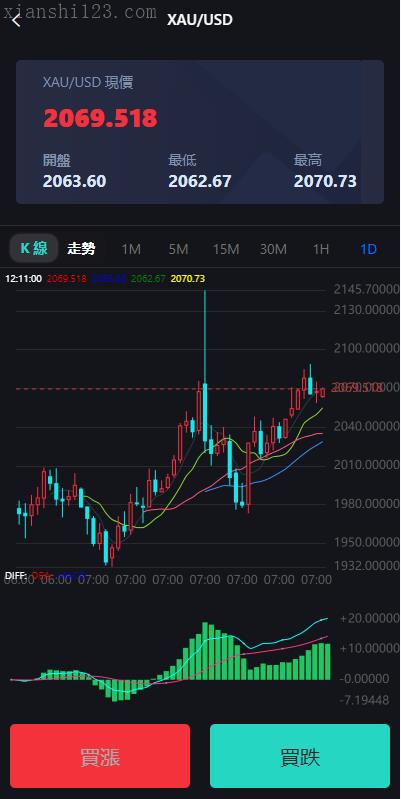Select the 1D daily interval
The height and width of the screenshot is (799, 401).
[368, 249]
